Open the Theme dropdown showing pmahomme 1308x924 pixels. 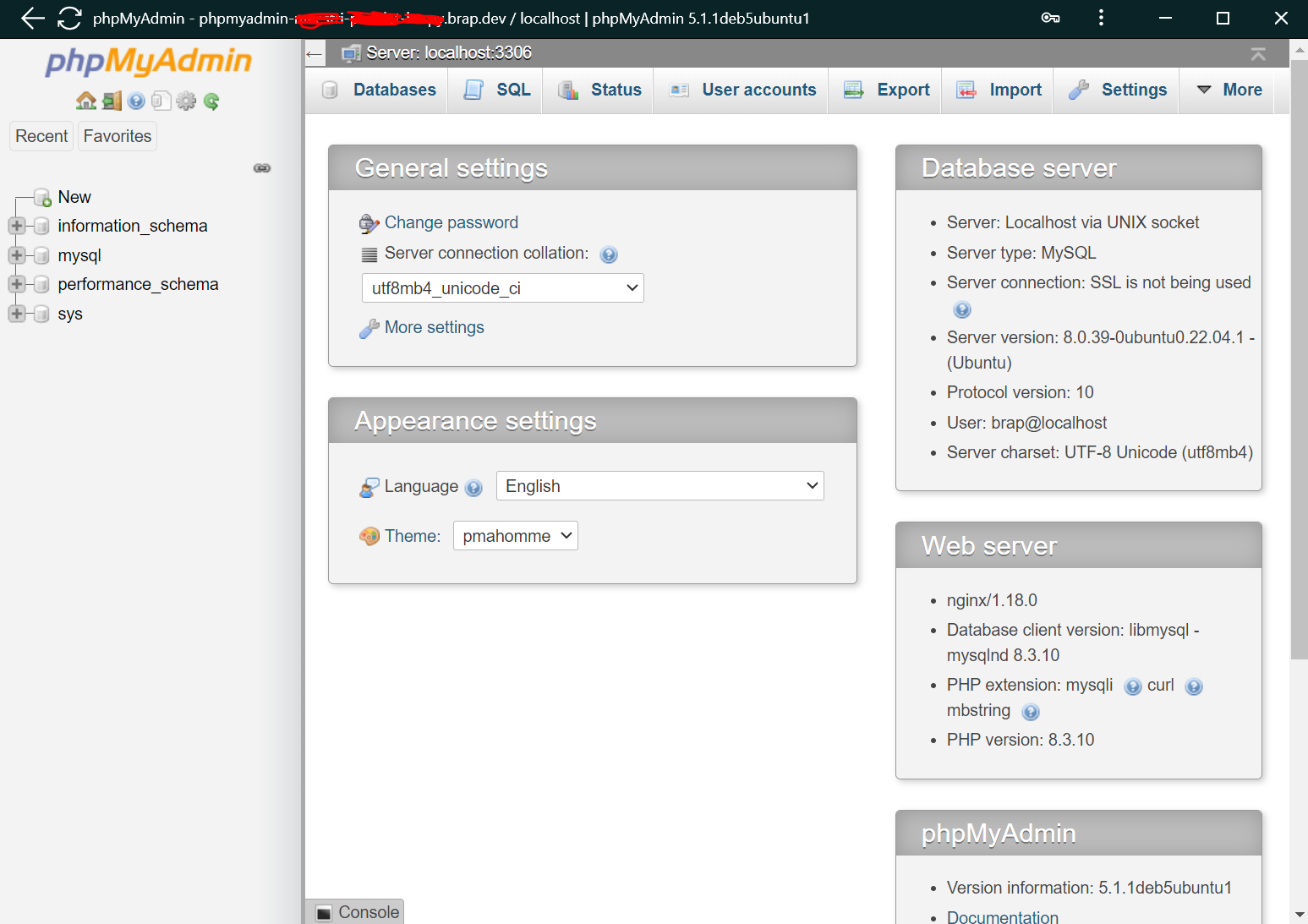pyautogui.click(x=515, y=536)
